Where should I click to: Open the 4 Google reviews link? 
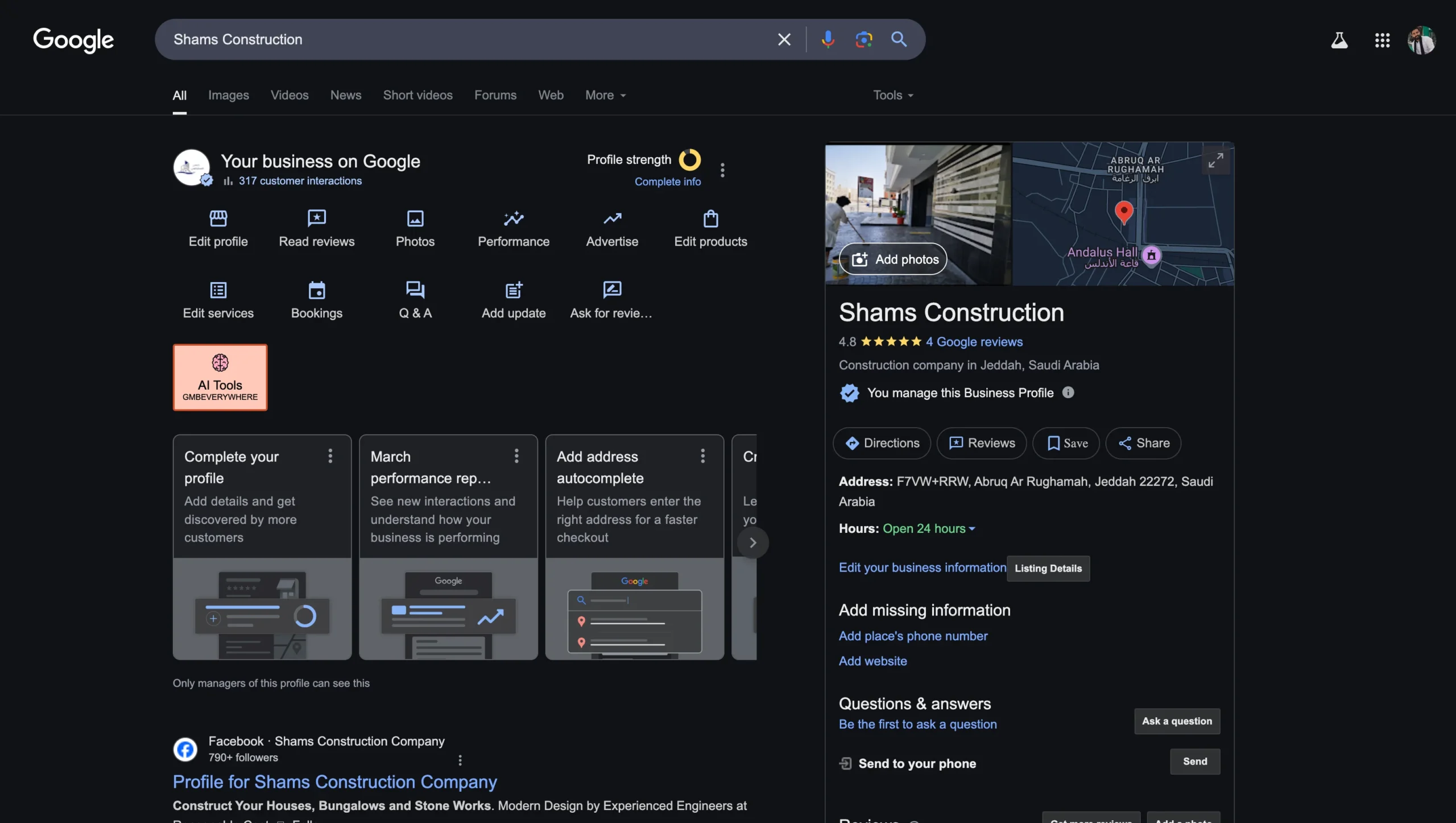pyautogui.click(x=974, y=342)
